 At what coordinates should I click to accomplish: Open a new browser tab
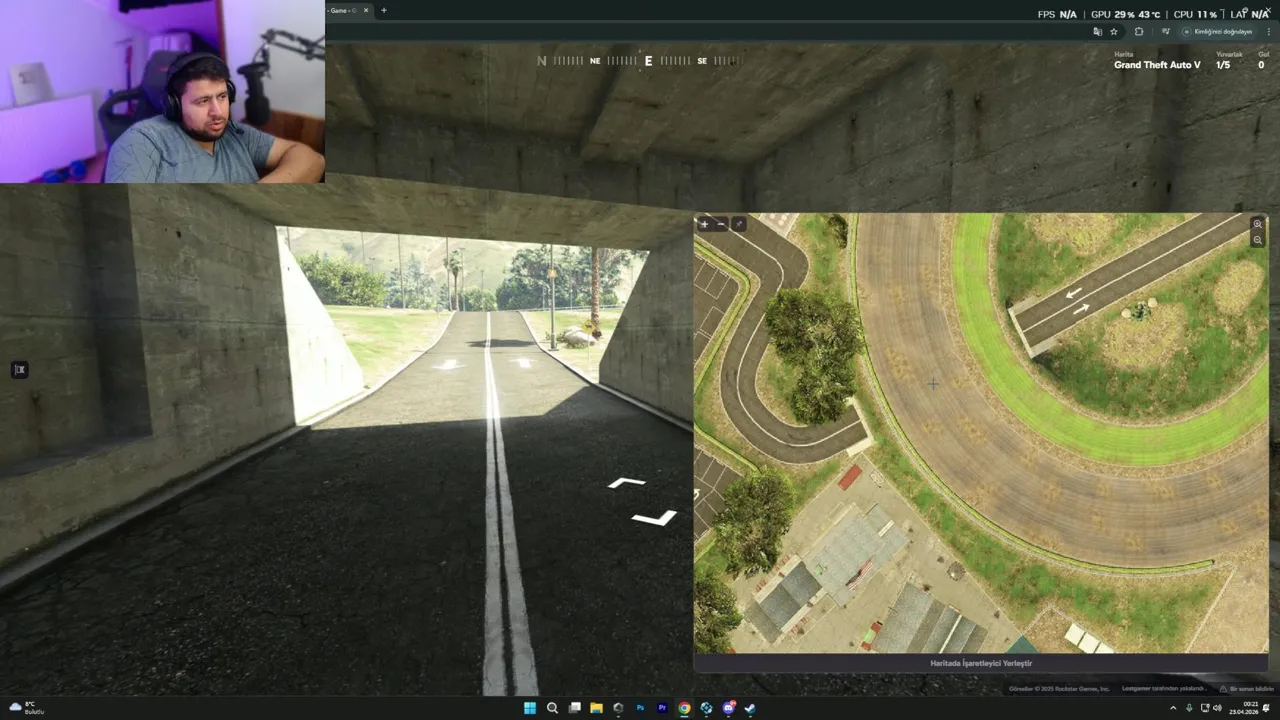click(x=384, y=10)
